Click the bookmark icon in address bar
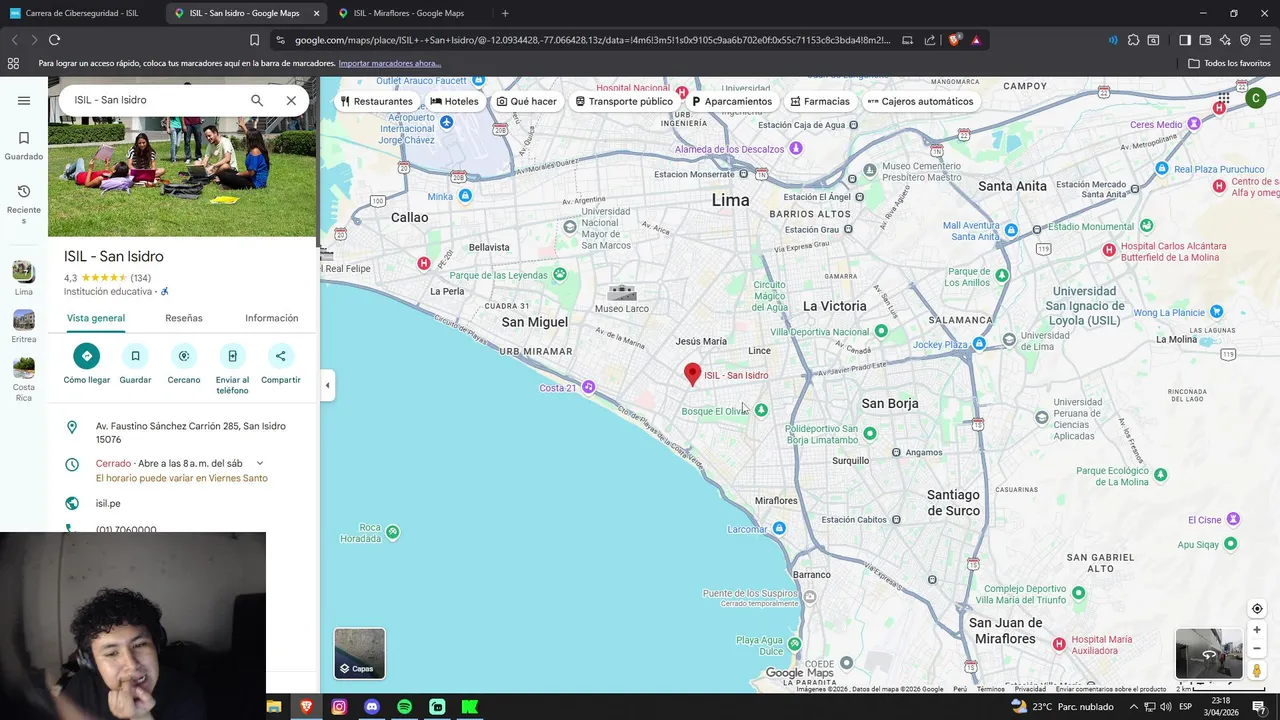The width and height of the screenshot is (1280, 720). [x=254, y=40]
